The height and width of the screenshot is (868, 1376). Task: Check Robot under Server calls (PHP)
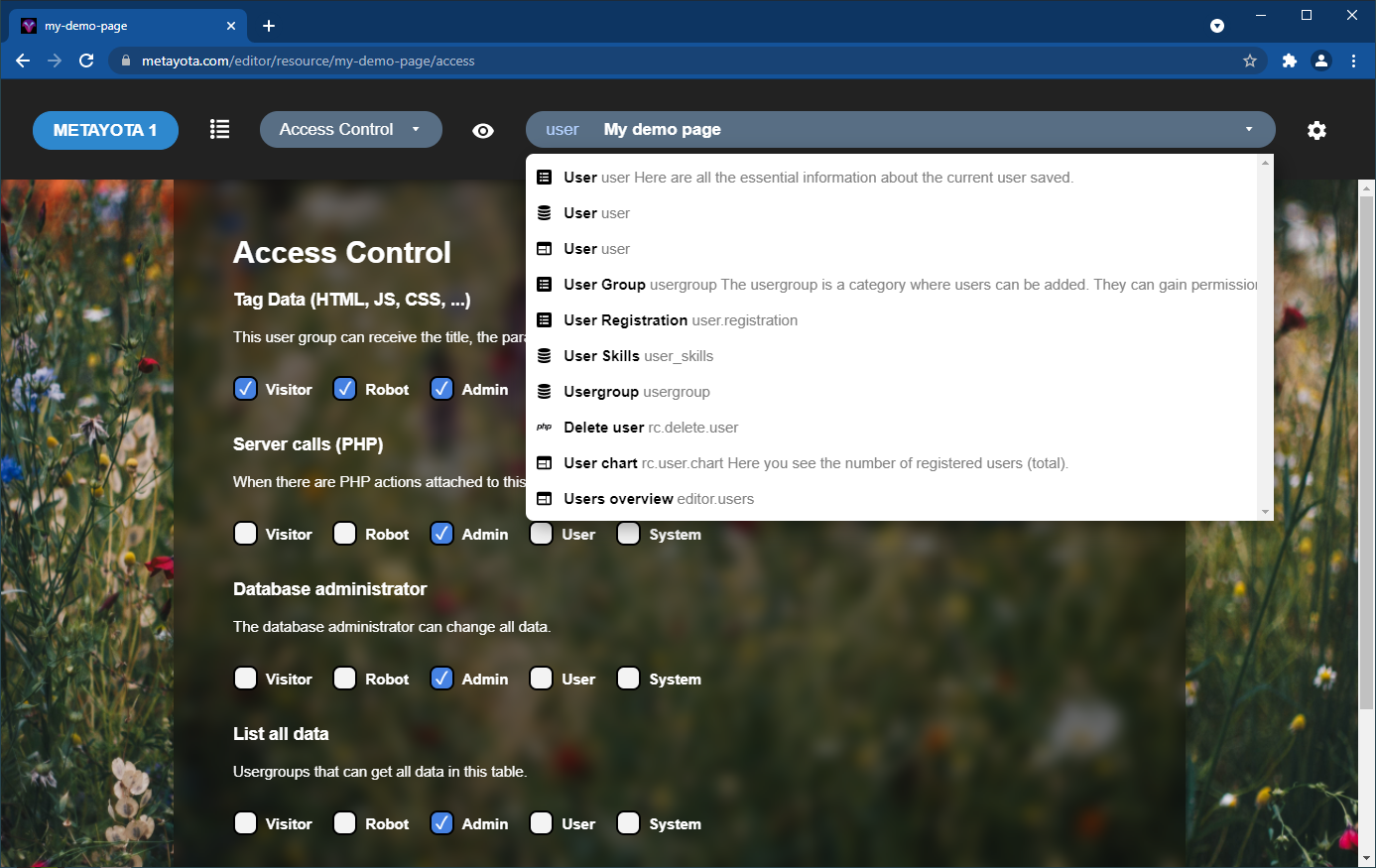pyautogui.click(x=344, y=534)
